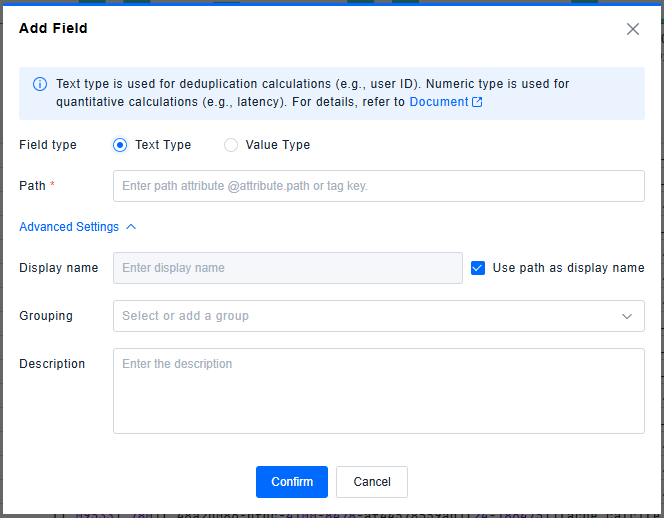Cancel adding the field

click(371, 482)
